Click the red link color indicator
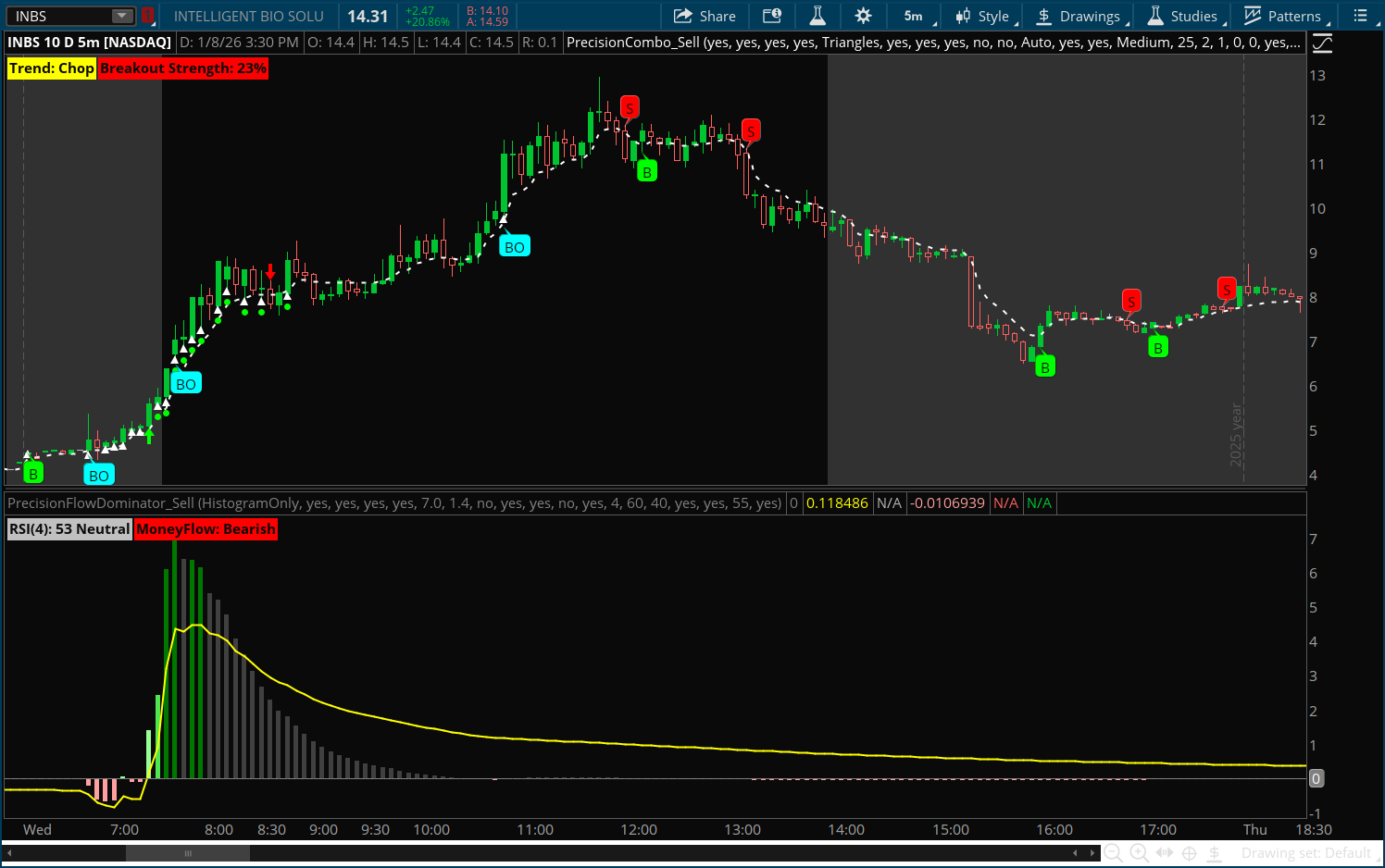 pyautogui.click(x=147, y=16)
